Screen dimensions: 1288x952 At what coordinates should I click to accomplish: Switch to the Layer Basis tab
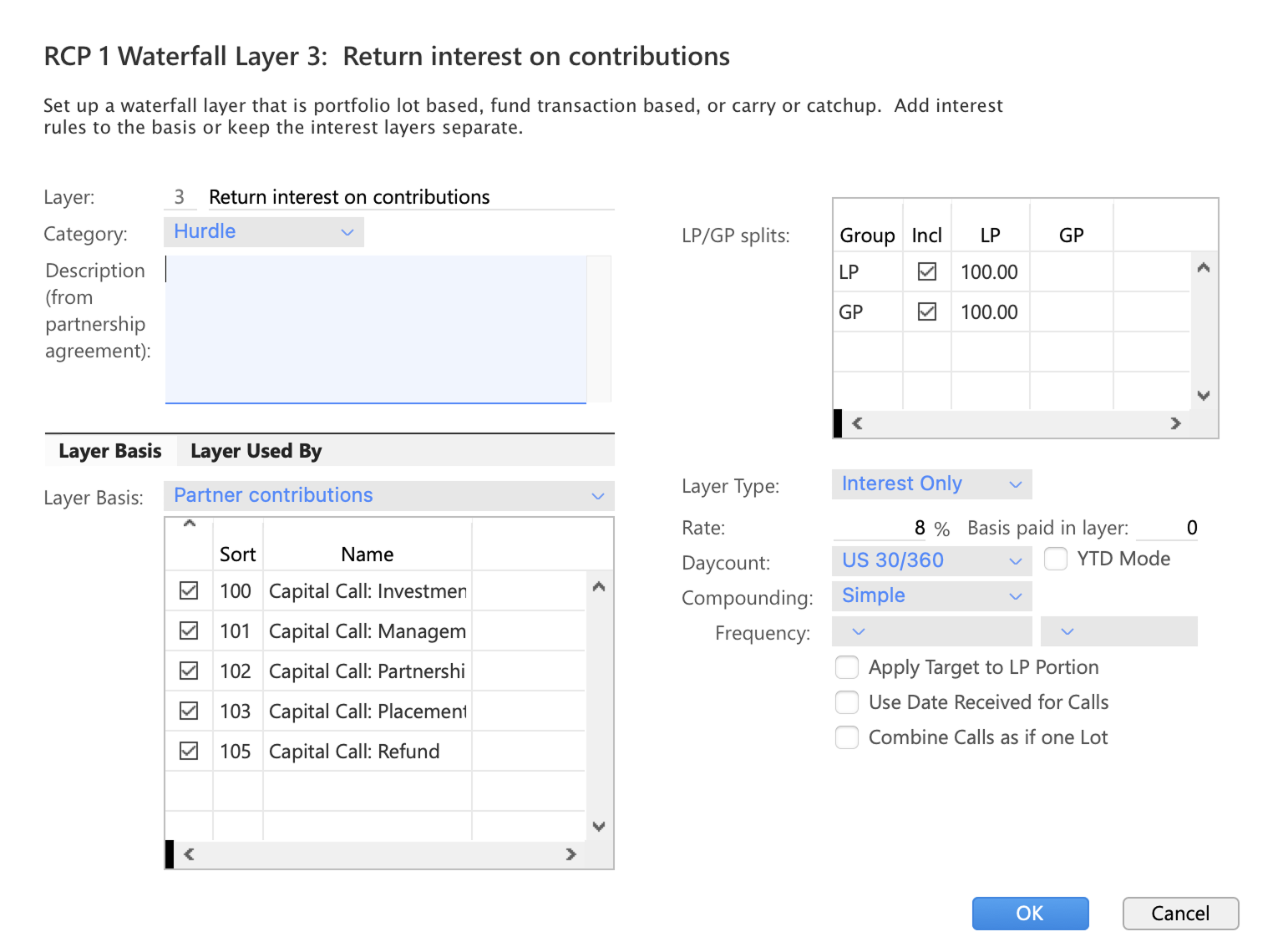110,451
